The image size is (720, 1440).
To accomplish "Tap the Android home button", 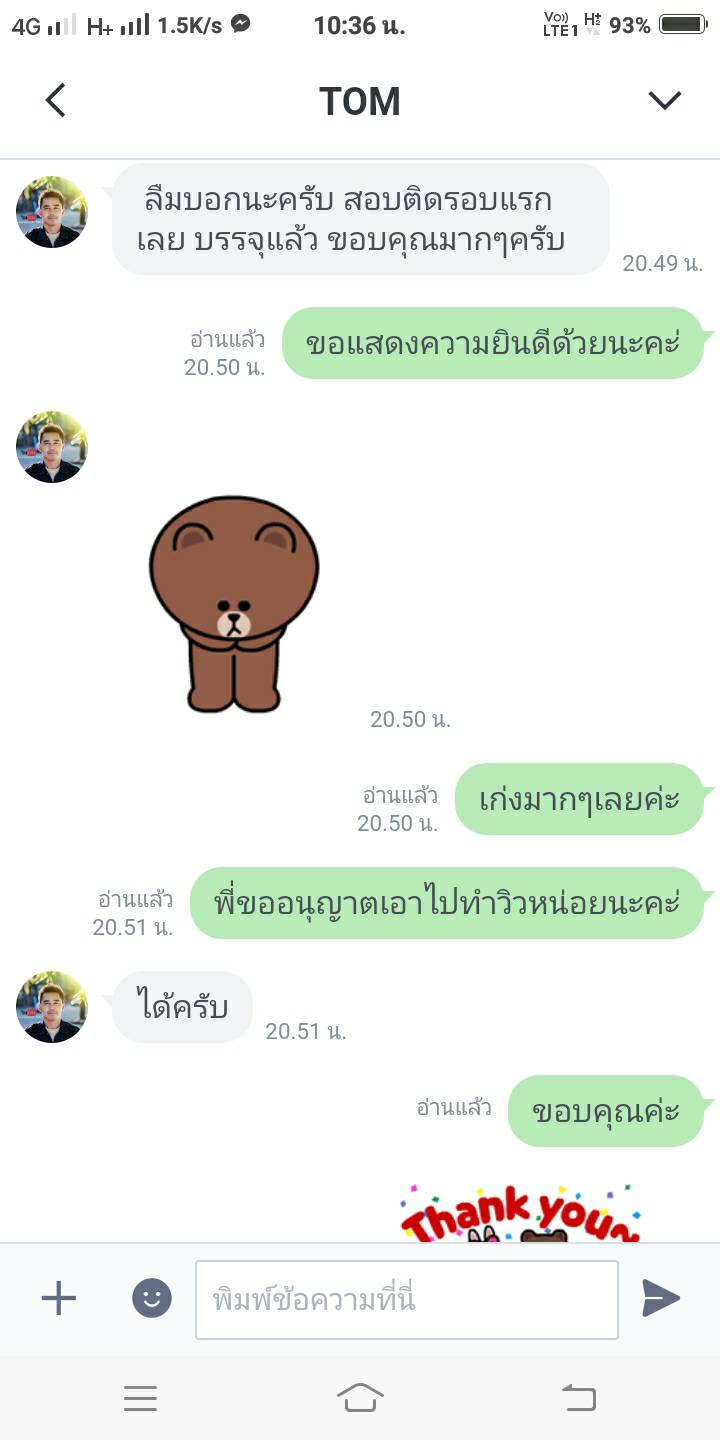I will pos(360,1398).
